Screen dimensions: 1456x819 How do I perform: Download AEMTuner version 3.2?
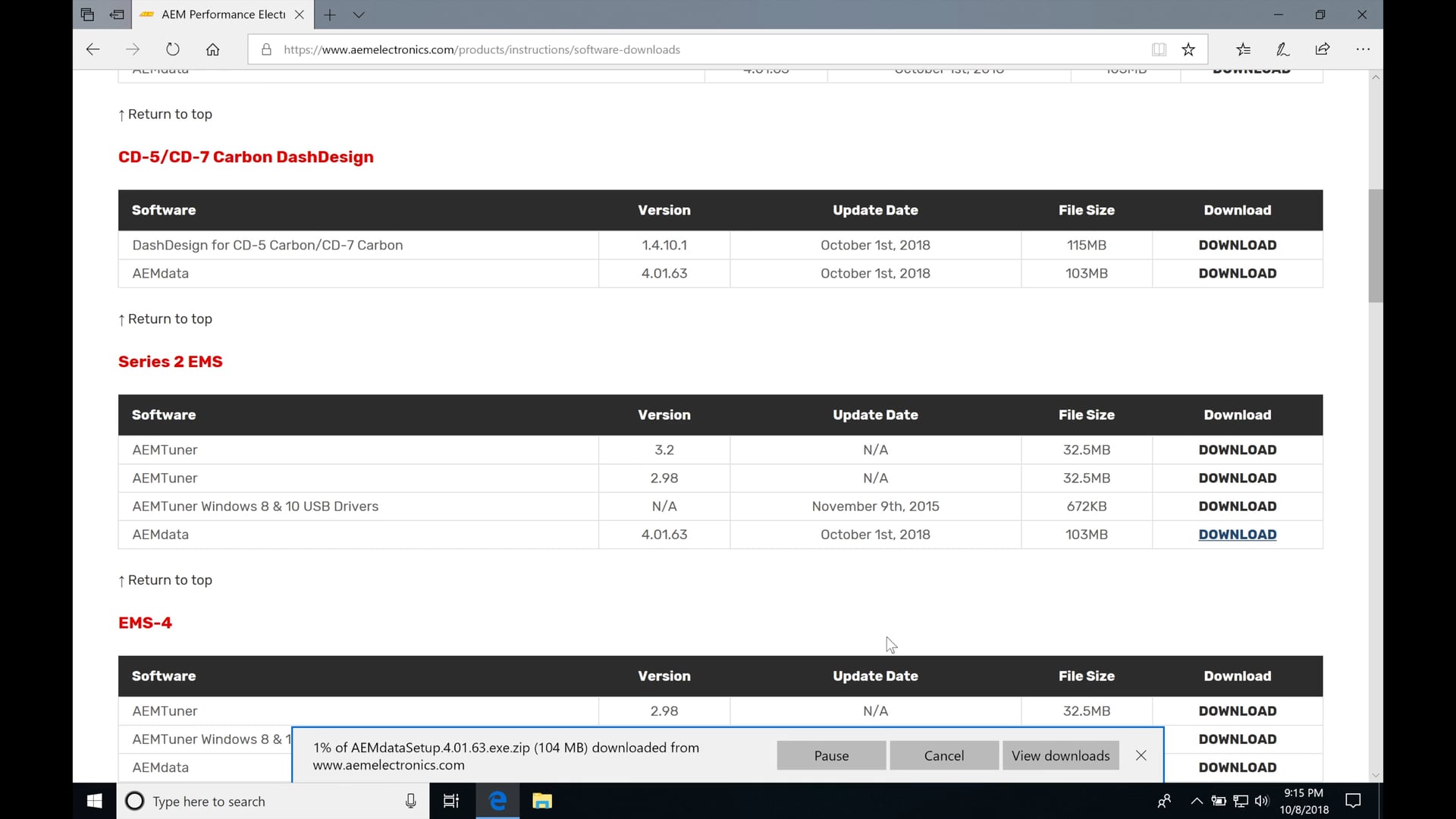1237,450
